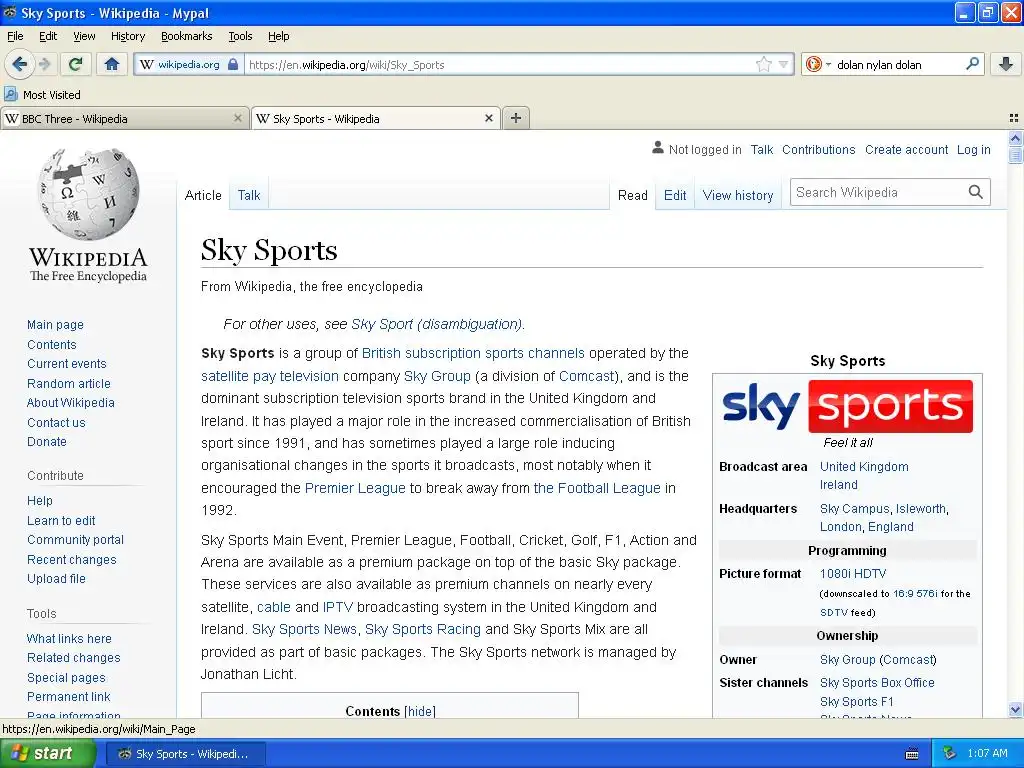The height and width of the screenshot is (768, 1024).
Task: Go to Main page in sidebar
Action: coord(56,325)
